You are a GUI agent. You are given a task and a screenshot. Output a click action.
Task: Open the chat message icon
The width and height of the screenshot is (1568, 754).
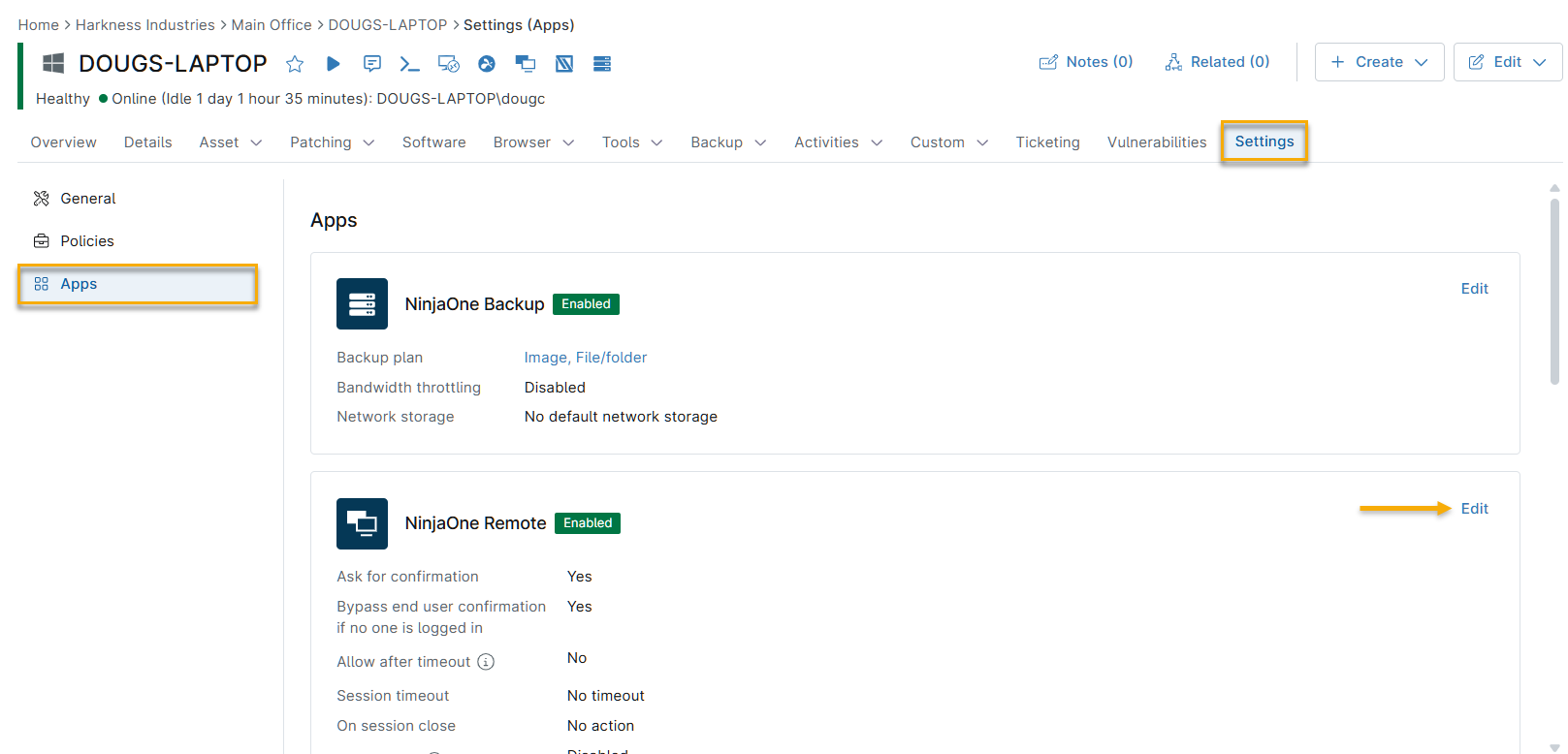click(371, 64)
